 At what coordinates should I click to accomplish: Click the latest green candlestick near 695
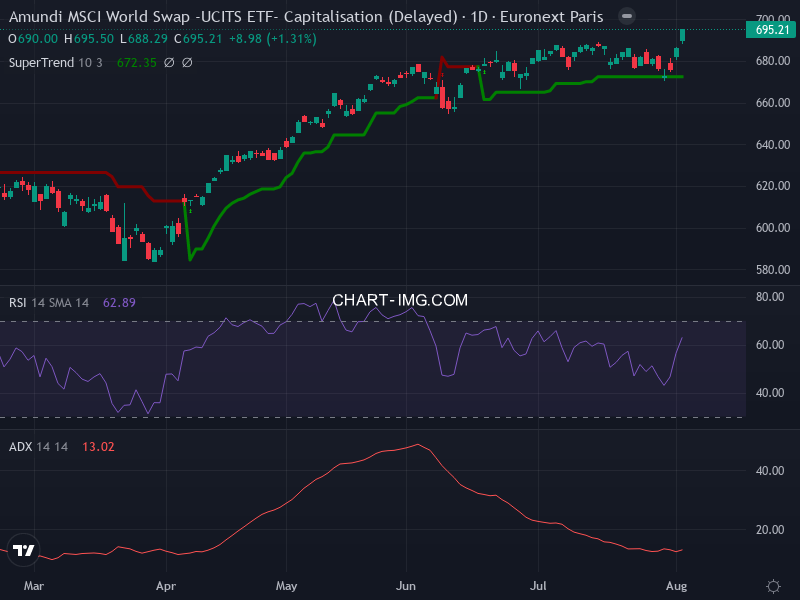[x=683, y=36]
